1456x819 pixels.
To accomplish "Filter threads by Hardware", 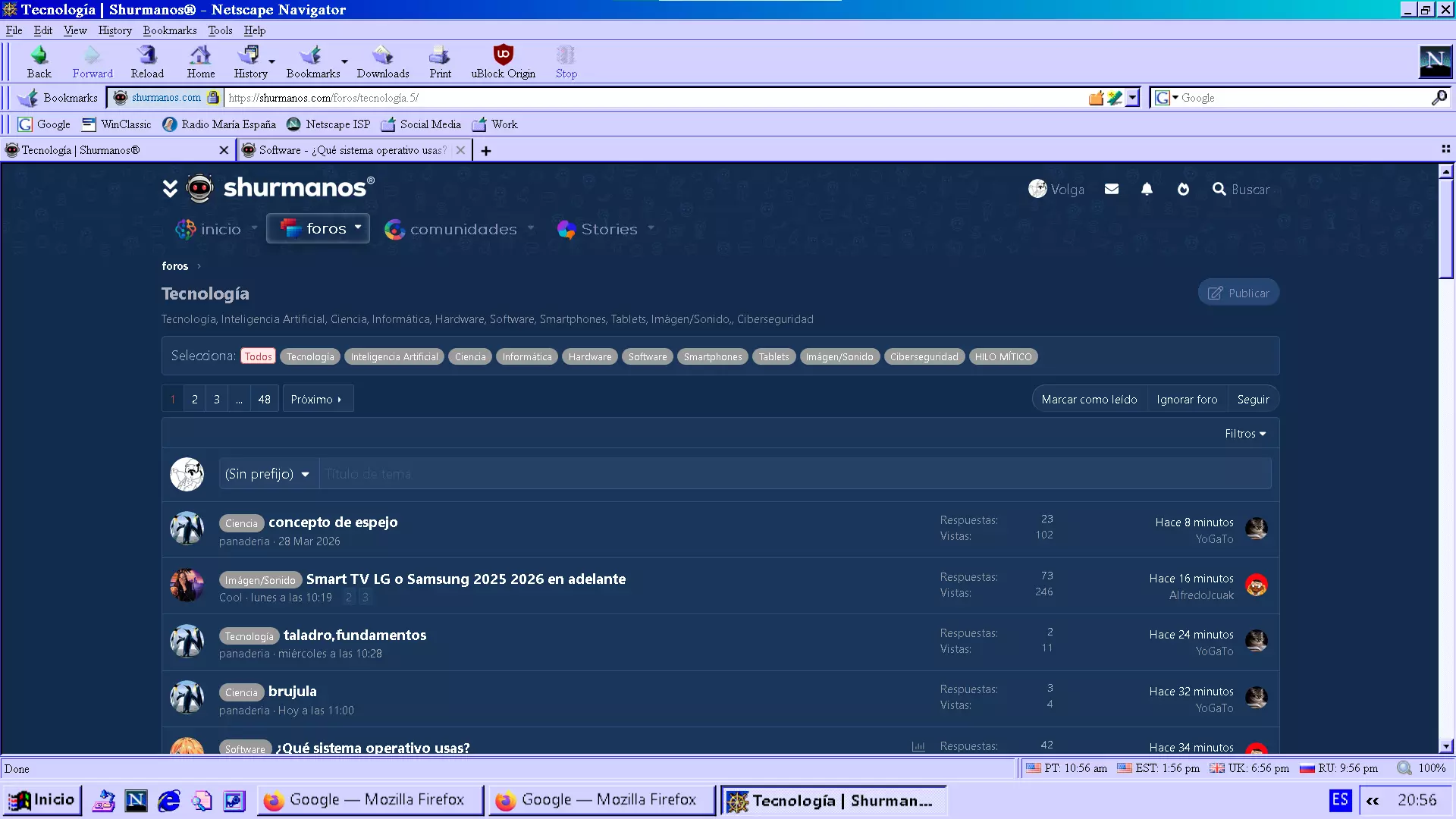I will 590,356.
